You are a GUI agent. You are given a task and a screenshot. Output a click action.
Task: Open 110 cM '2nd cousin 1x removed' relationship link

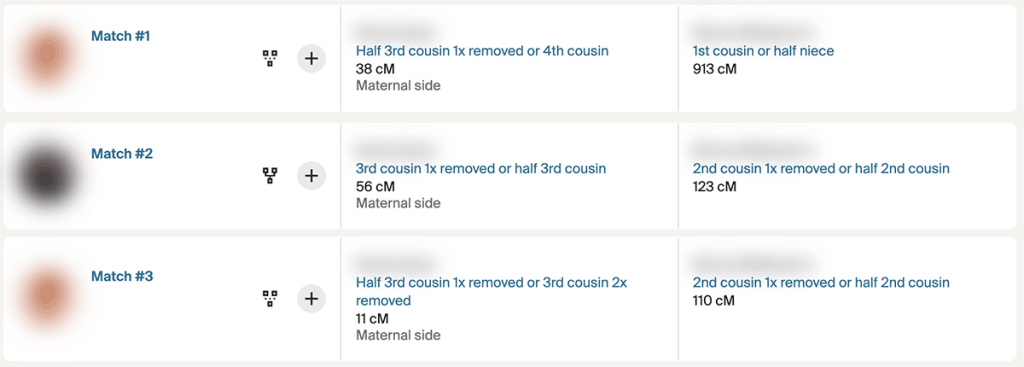pyautogui.click(x=821, y=283)
